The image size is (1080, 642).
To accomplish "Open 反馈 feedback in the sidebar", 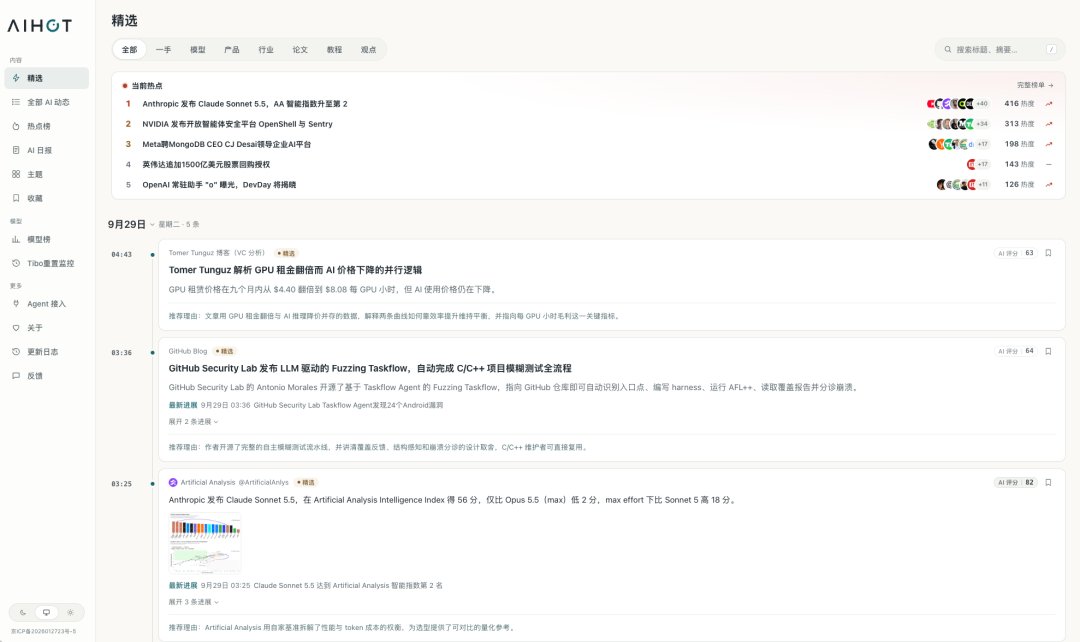I will [46, 376].
